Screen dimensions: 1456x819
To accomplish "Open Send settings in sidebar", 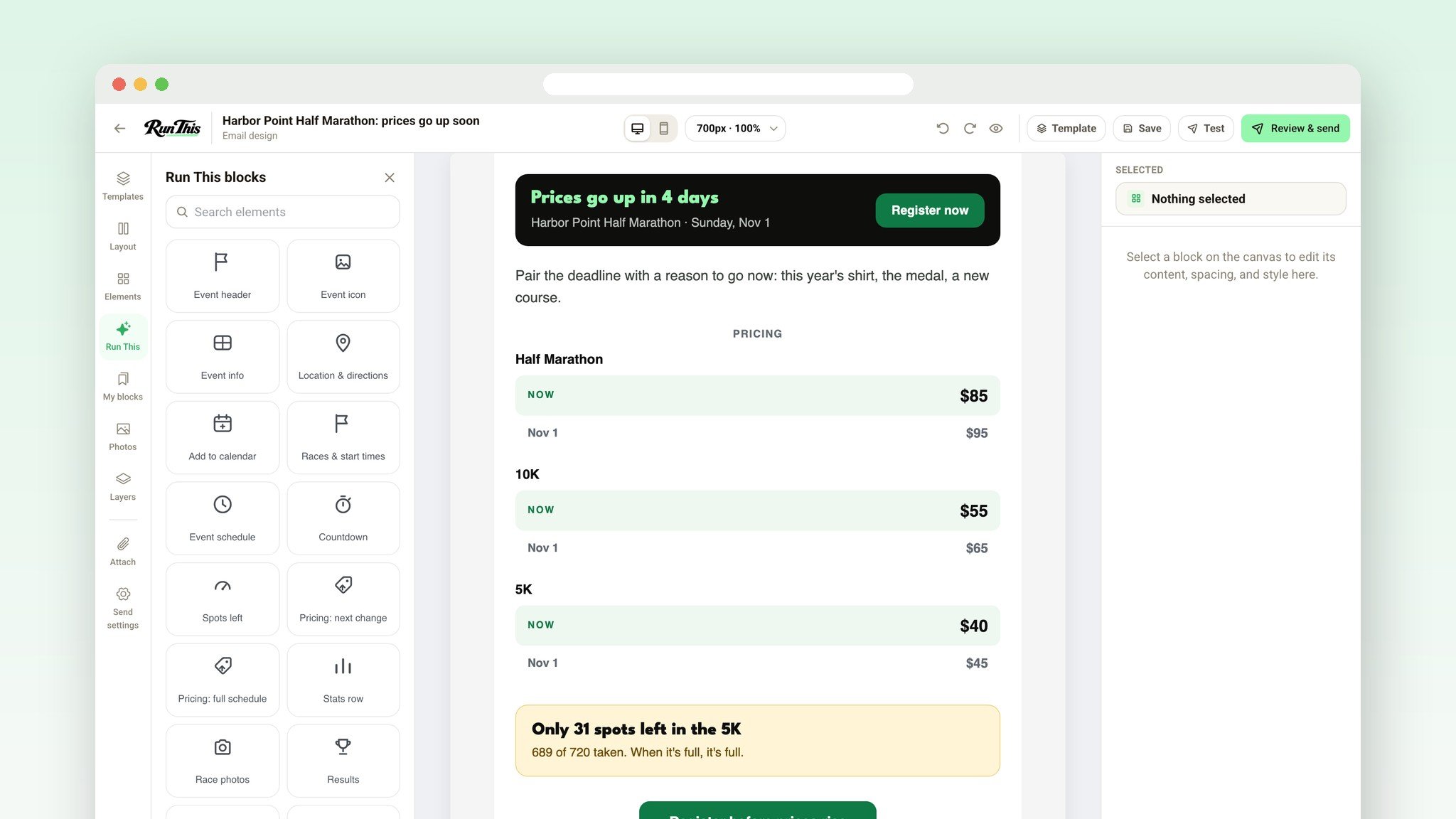I will click(x=122, y=608).
